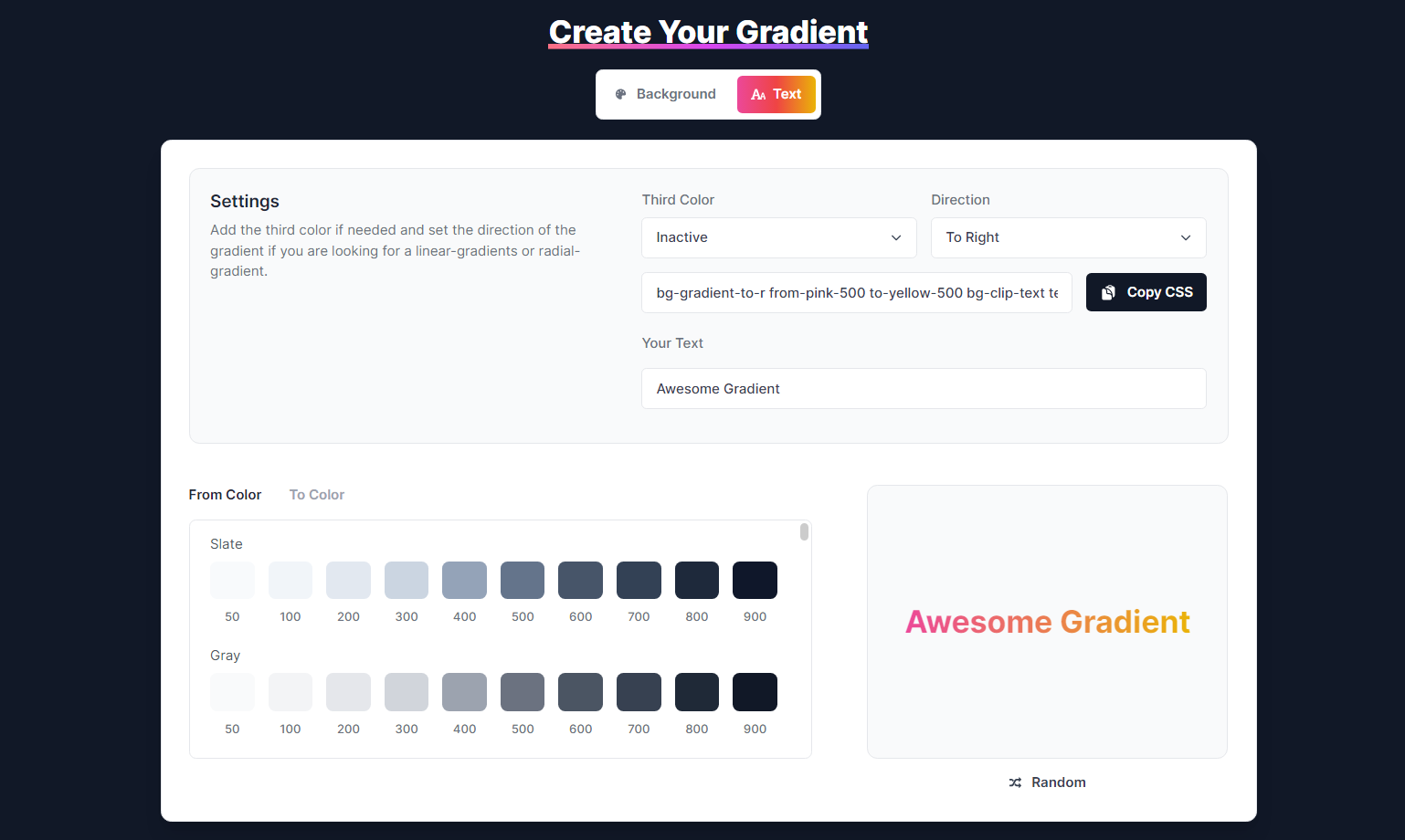The width and height of the screenshot is (1405, 840).
Task: Pick Slate 600 color
Action: (x=580, y=580)
